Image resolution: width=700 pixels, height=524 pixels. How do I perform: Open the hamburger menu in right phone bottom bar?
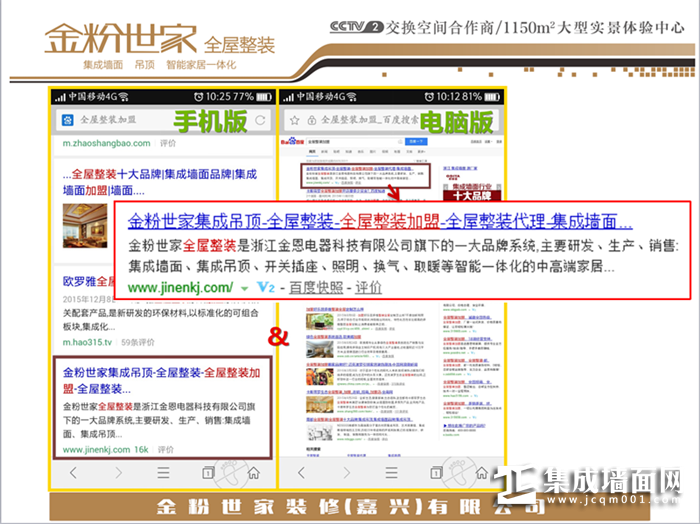[x=392, y=472]
